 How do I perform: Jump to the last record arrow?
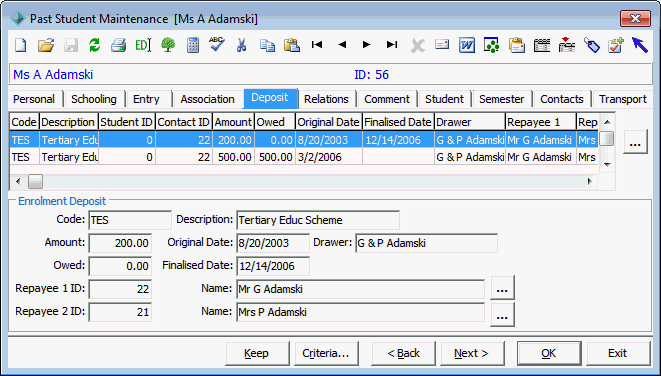point(392,44)
